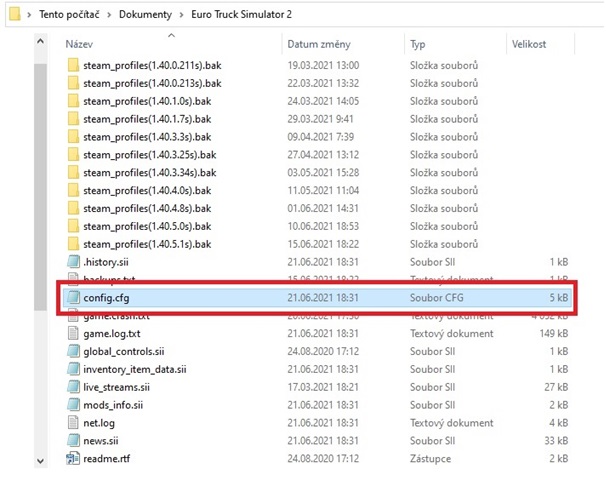Sort files by the Typ column
This screenshot has width=606, height=482.
(417, 44)
